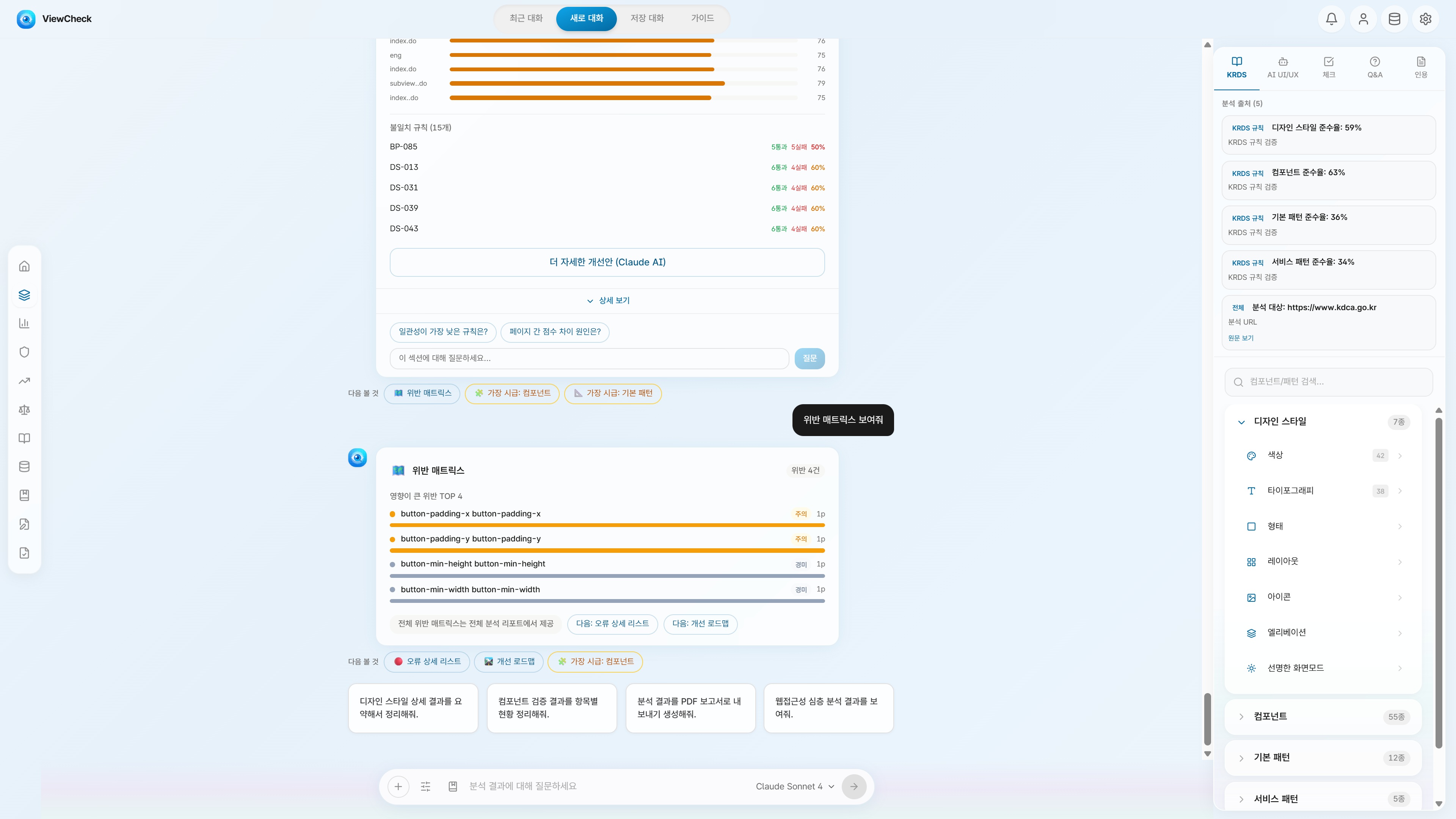Viewport: 1456px width, 819px height.
Task: Select the KRDS panel tab
Action: [x=1237, y=68]
